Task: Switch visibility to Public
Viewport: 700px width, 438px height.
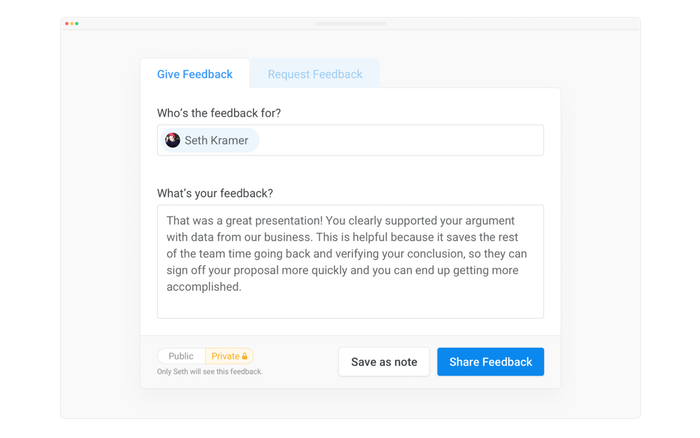Action: (181, 356)
